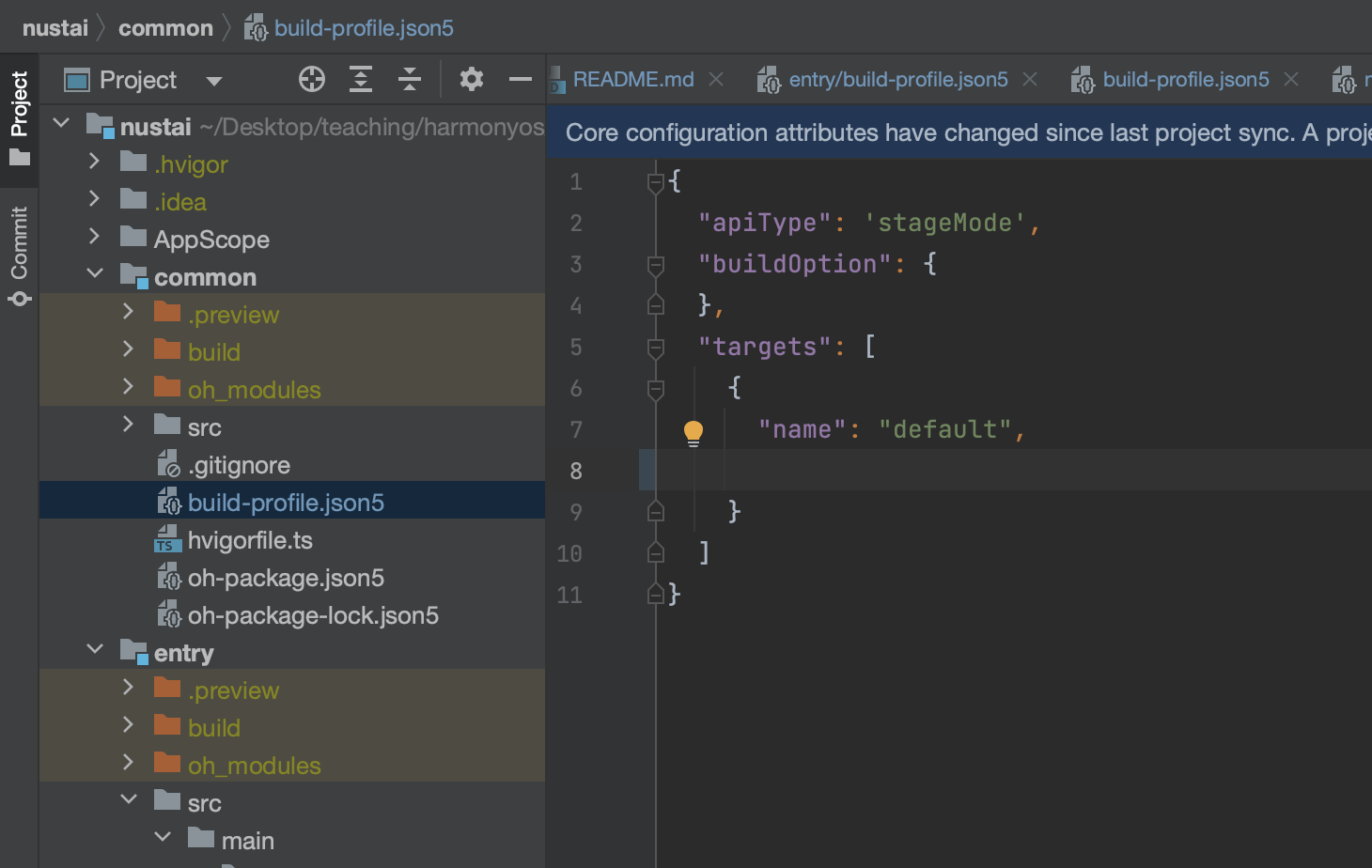Close the README.md tab
Viewport: 1372px width, 868px height.
[x=716, y=80]
